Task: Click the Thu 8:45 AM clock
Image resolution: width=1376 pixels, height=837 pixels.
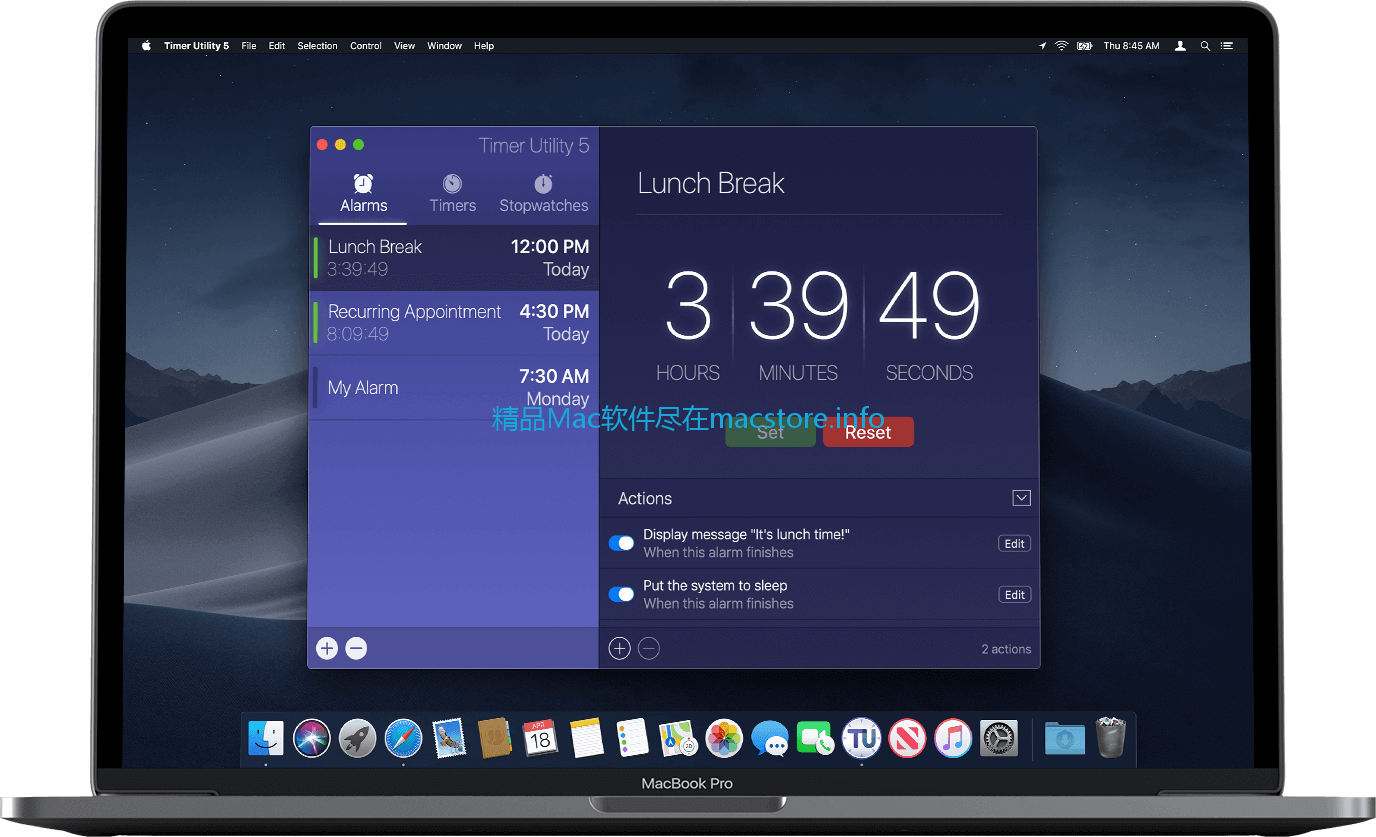Action: [1131, 46]
